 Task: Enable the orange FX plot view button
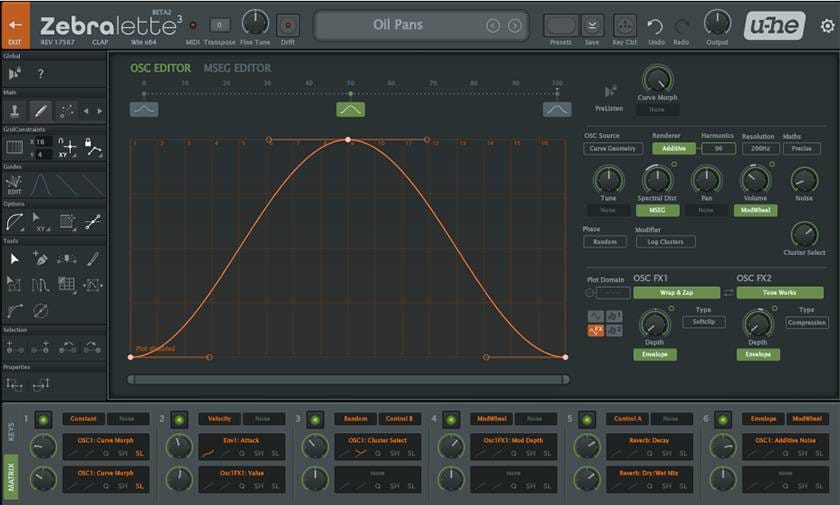coord(596,330)
